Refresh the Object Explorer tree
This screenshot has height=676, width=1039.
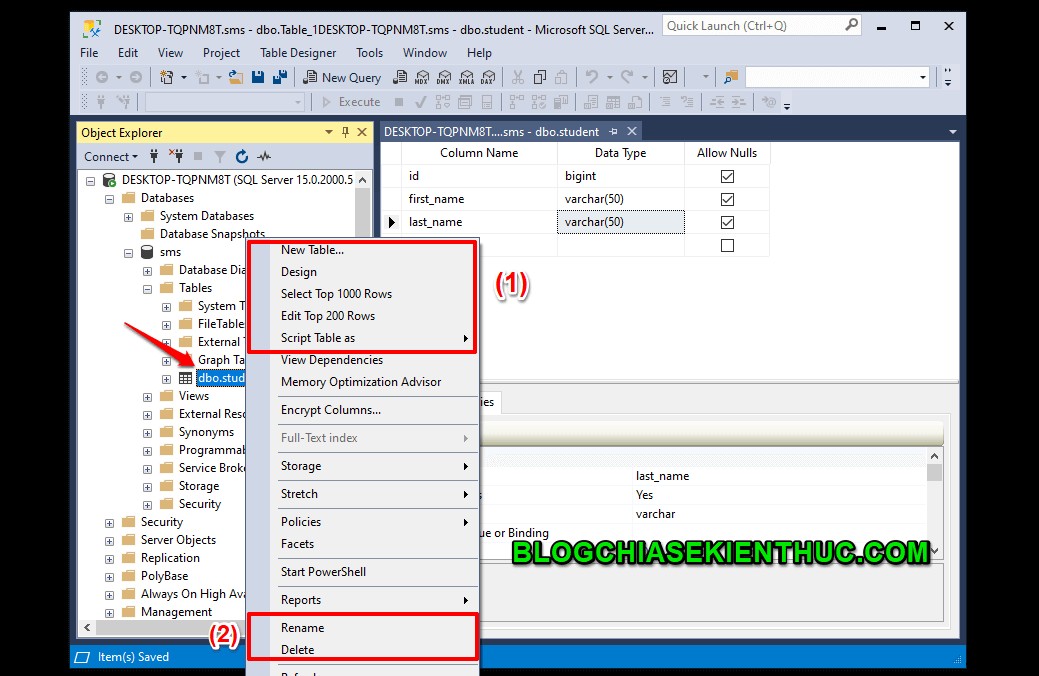[x=240, y=156]
